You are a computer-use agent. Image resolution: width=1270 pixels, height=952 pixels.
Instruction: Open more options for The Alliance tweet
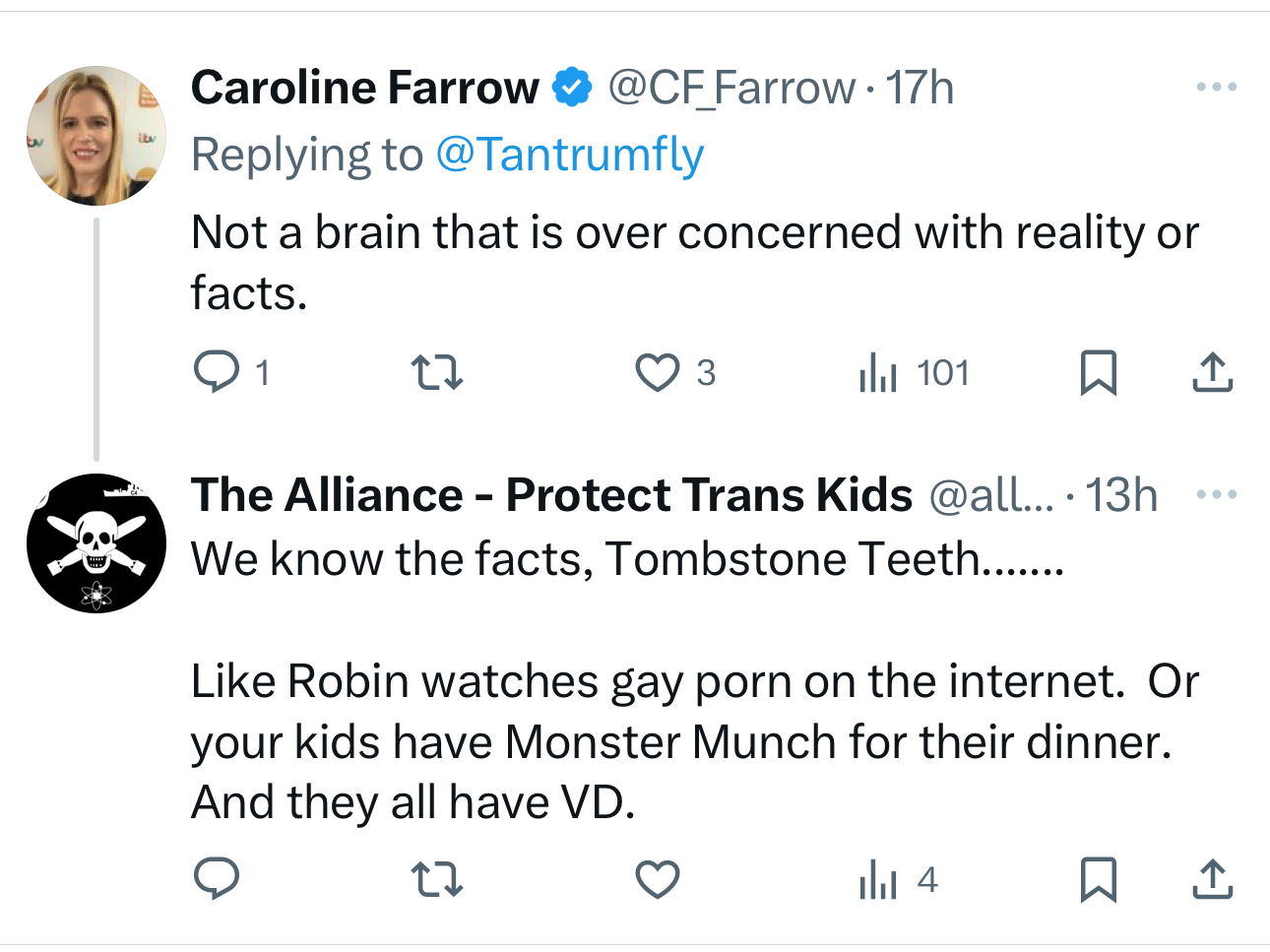[1216, 494]
